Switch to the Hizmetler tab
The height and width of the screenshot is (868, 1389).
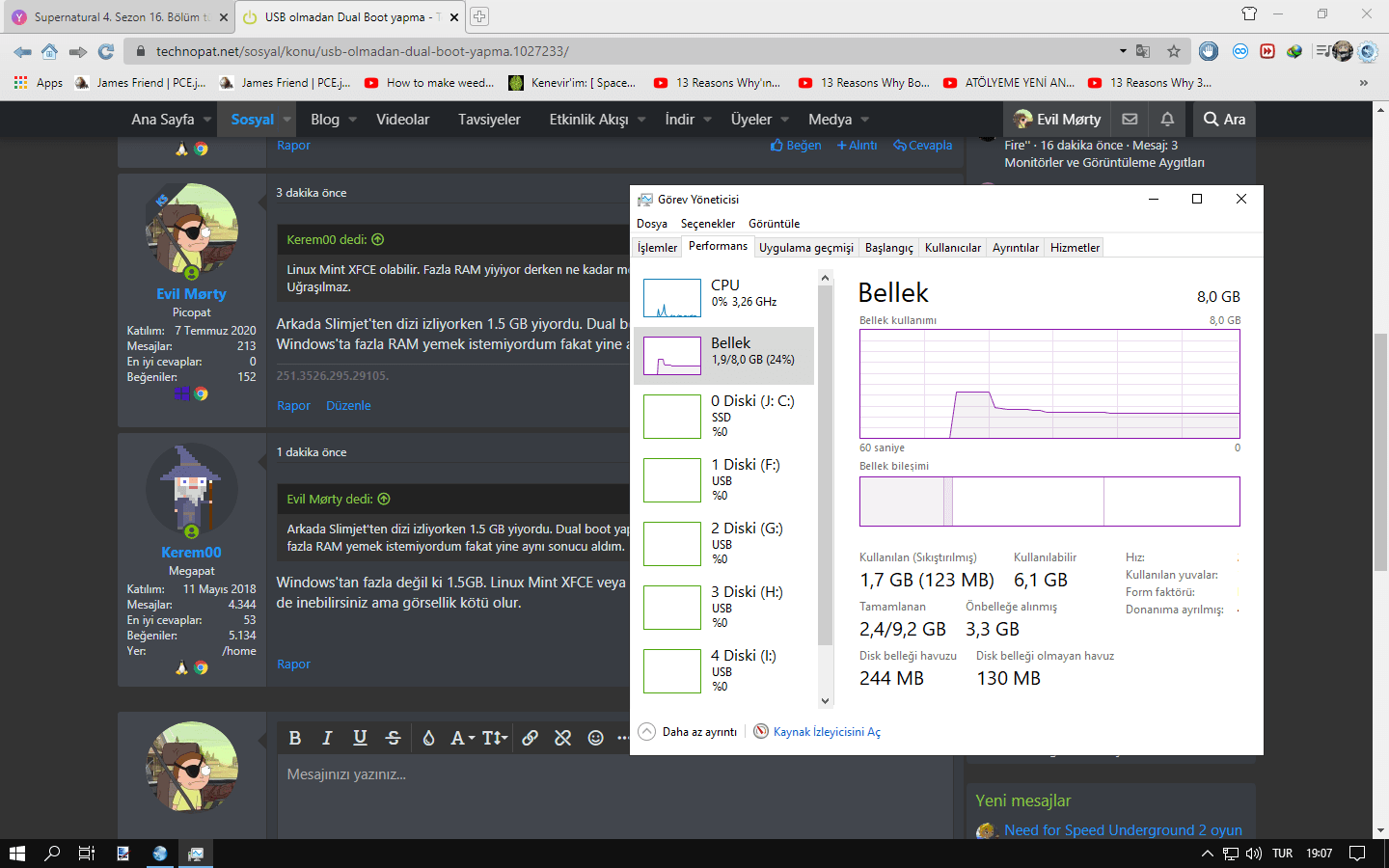point(1075,248)
